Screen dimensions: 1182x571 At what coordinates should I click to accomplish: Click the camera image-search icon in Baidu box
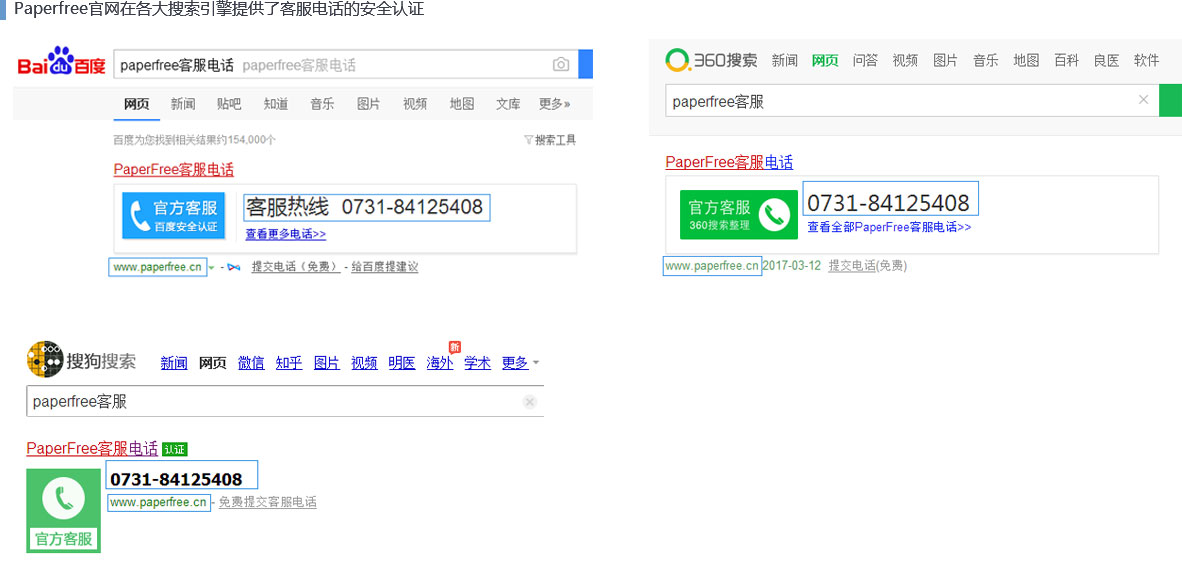560,65
